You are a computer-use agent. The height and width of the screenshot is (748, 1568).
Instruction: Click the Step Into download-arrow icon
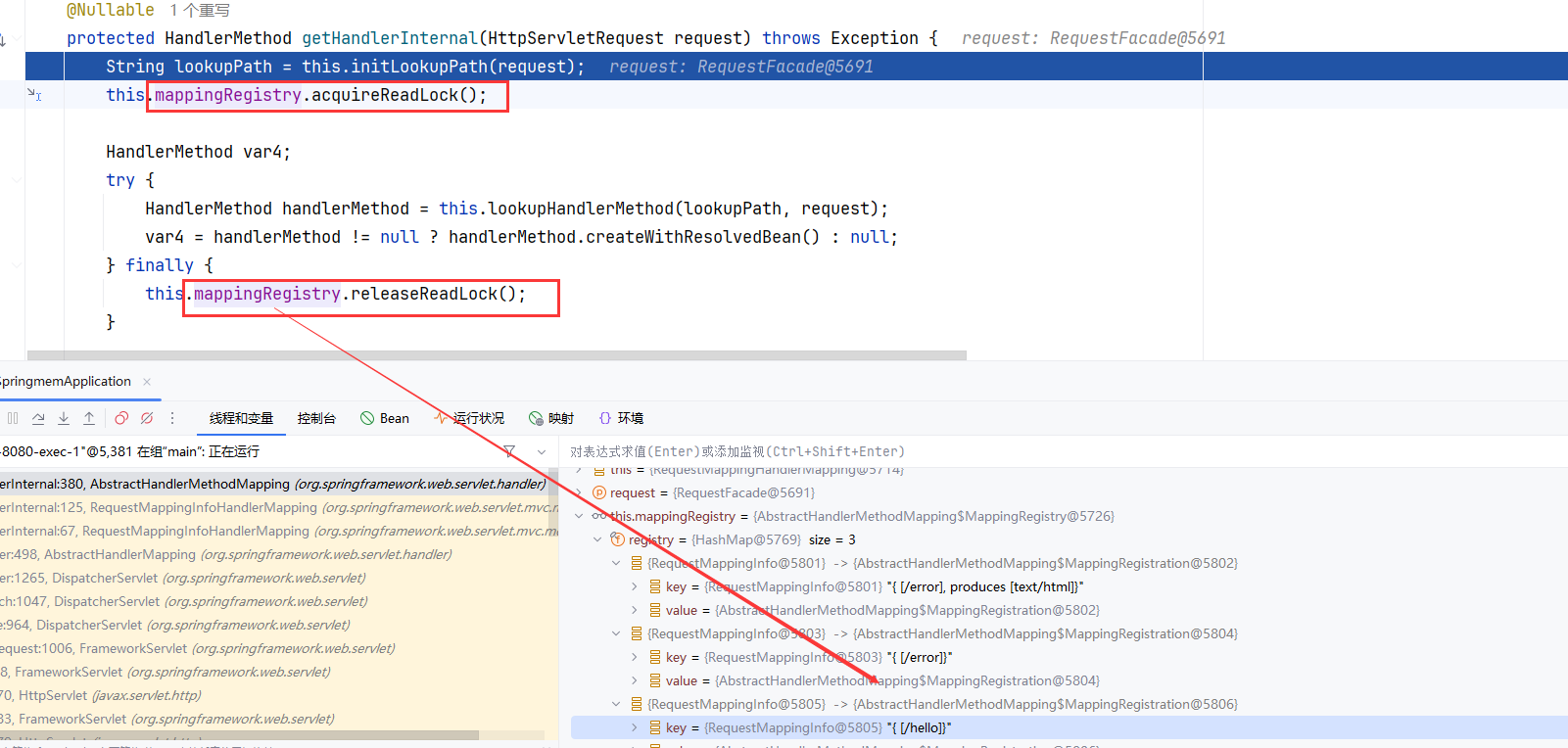click(x=64, y=418)
